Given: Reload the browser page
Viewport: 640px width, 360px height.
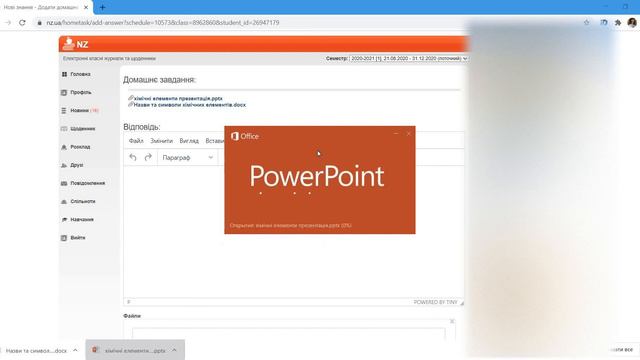Looking at the screenshot, I should pyautogui.click(x=22, y=23).
